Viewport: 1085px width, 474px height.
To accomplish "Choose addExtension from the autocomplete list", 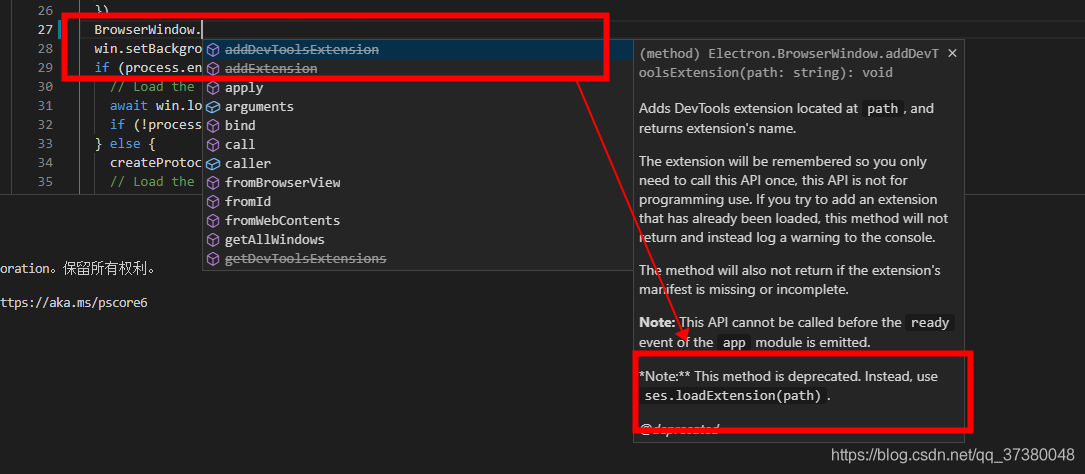I will (418, 69).
